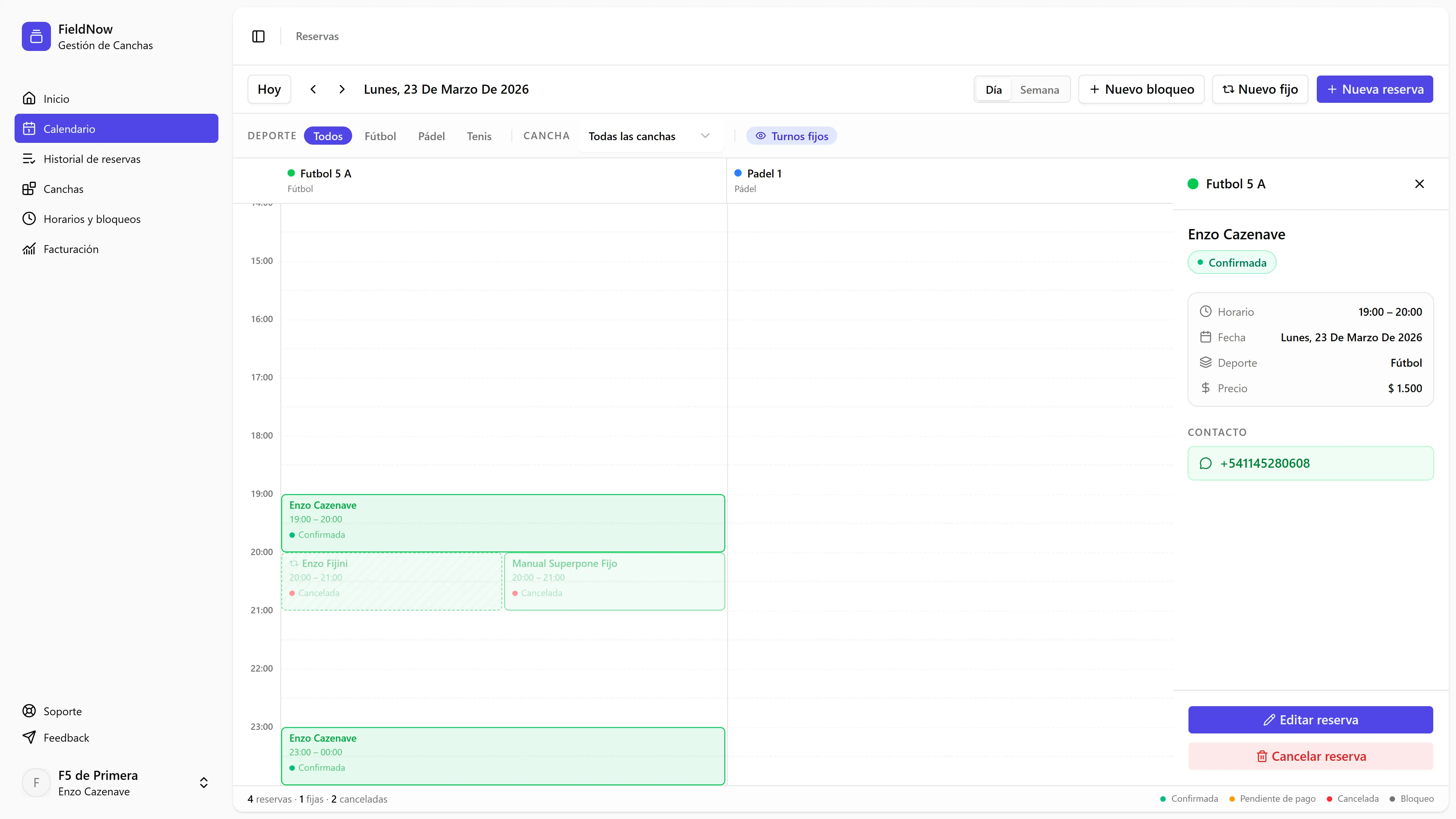The width and height of the screenshot is (1456, 819).
Task: Open Soporte lifebuoy icon
Action: point(29,711)
